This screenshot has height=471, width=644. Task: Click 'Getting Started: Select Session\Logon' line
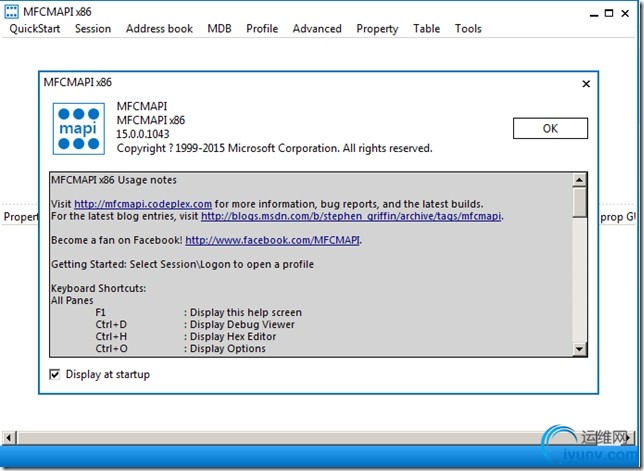click(182, 264)
